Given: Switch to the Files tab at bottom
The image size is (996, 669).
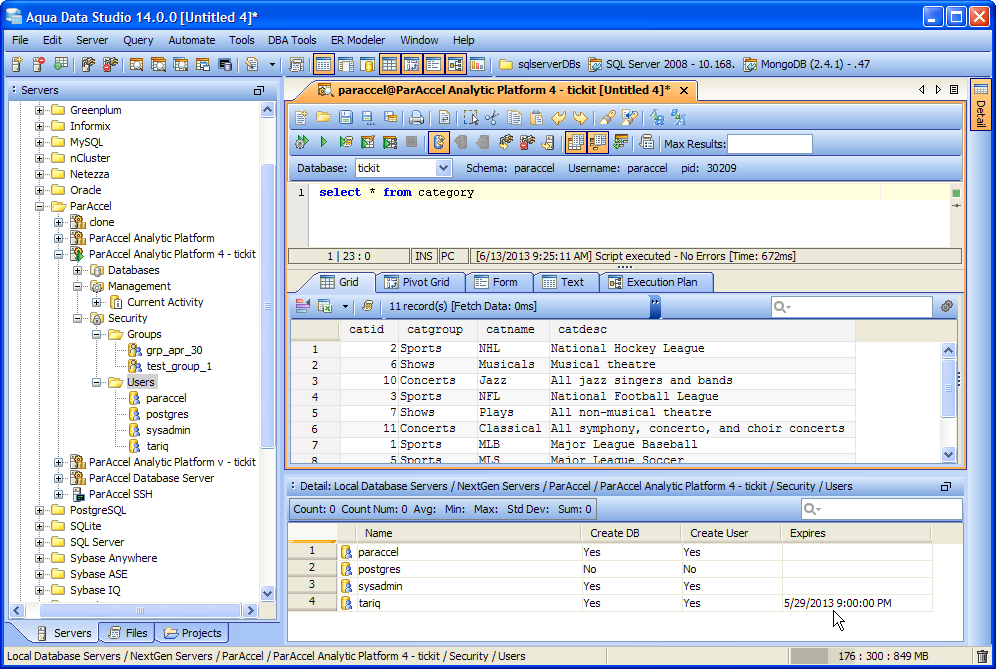Looking at the screenshot, I should (129, 633).
